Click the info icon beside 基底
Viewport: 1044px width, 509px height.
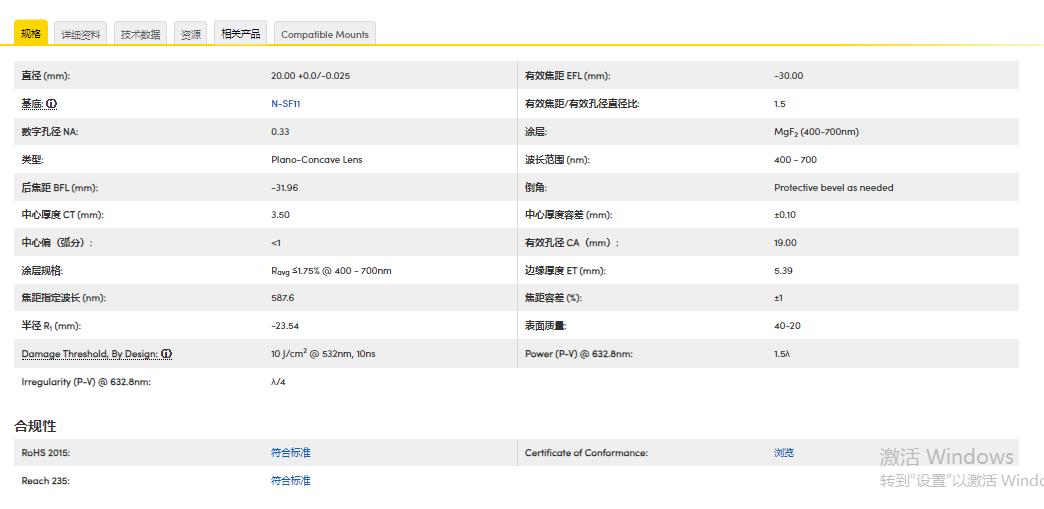(x=52, y=104)
